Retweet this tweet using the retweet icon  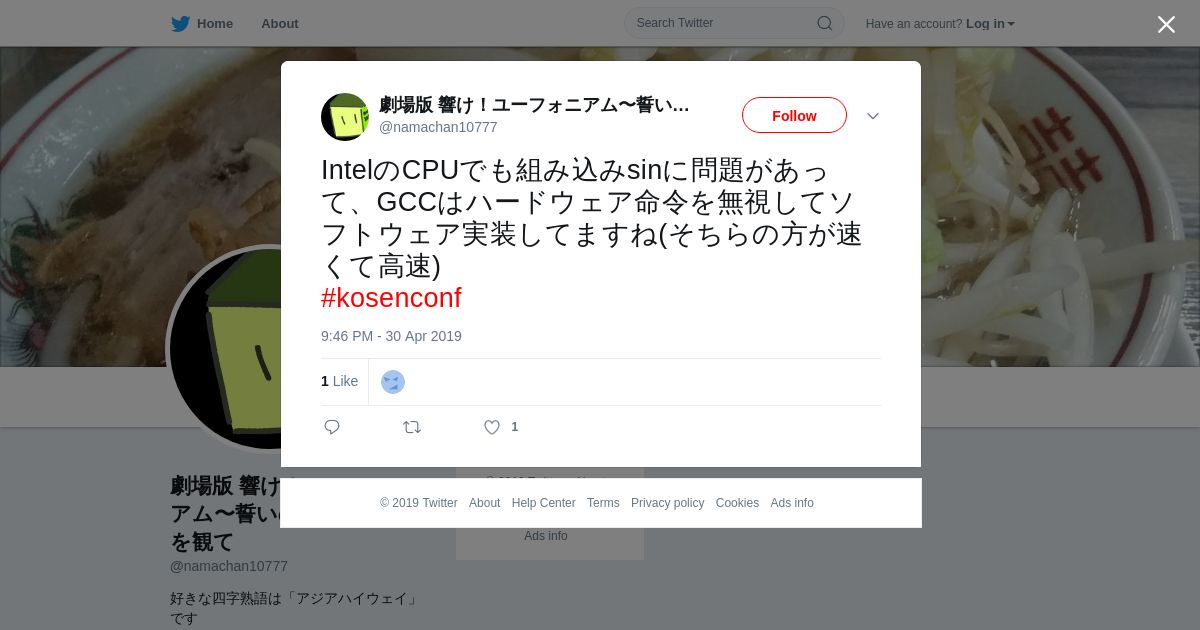[x=412, y=427]
